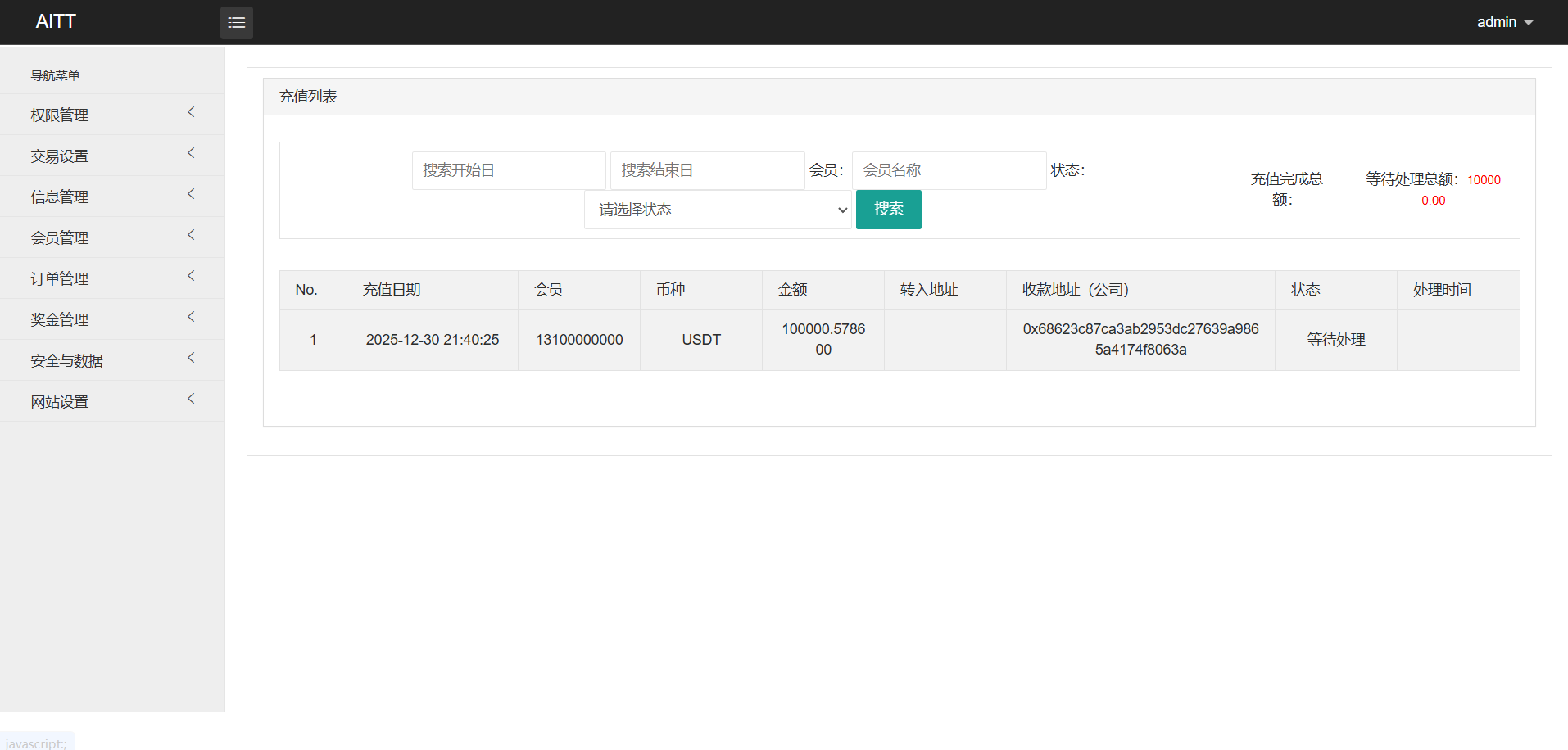Click chevron arrow beside 网站设置
Viewport: 1568px width, 750px height.
(191, 400)
